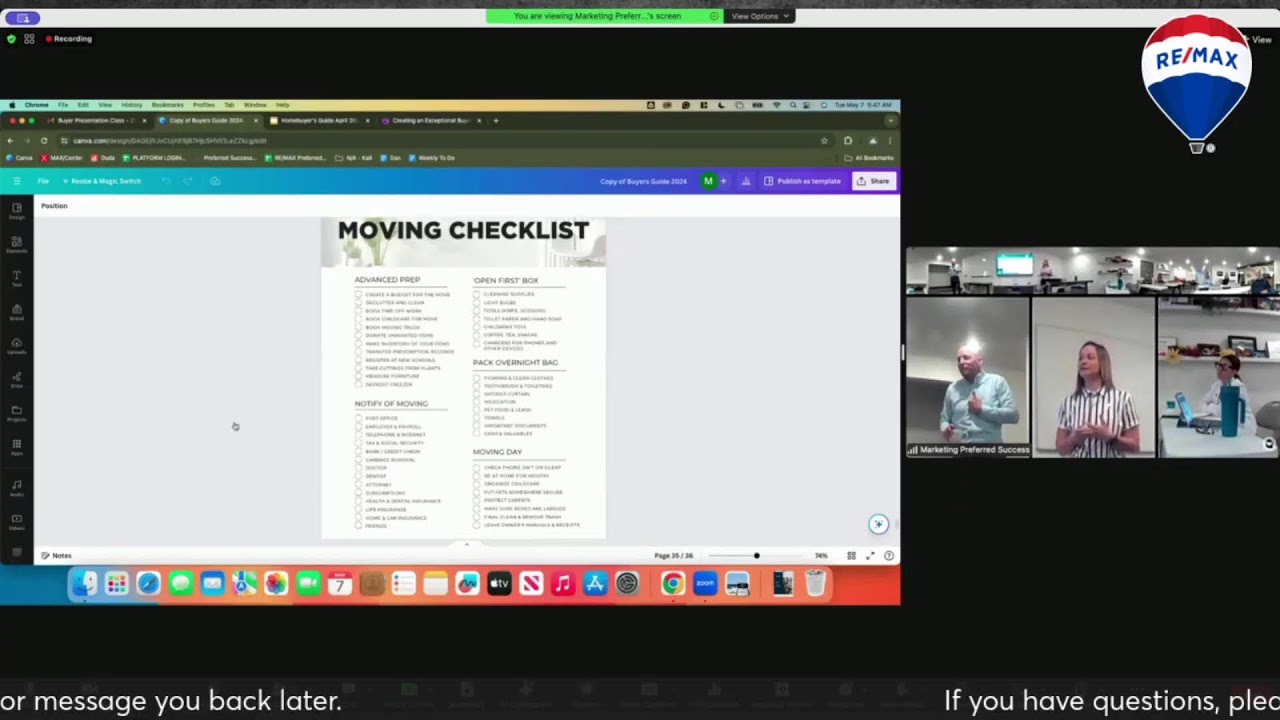This screenshot has width=1280, height=720.
Task: Open the Audio panel in Canva sidebar
Action: tap(16, 487)
